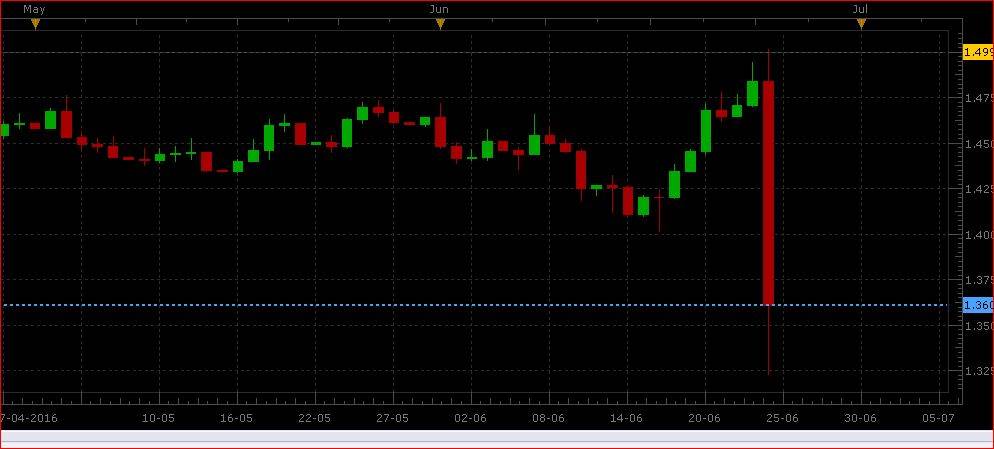The image size is (994, 449).
Task: Click the 1.400 level on price axis
Action: pyautogui.click(x=976, y=235)
